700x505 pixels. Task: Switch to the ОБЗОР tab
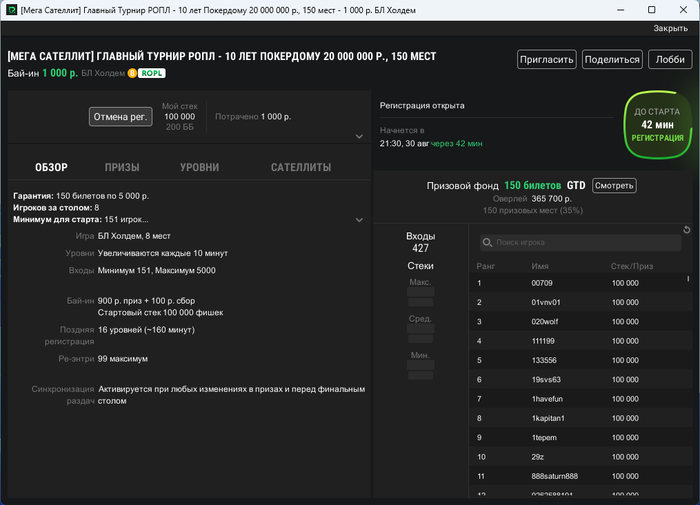click(x=51, y=167)
